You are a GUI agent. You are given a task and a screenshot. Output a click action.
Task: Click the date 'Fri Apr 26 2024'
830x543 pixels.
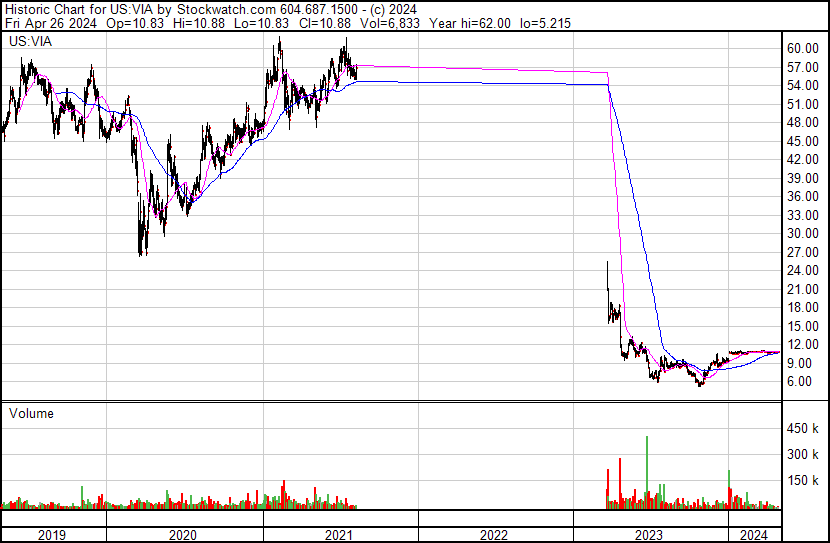point(51,23)
